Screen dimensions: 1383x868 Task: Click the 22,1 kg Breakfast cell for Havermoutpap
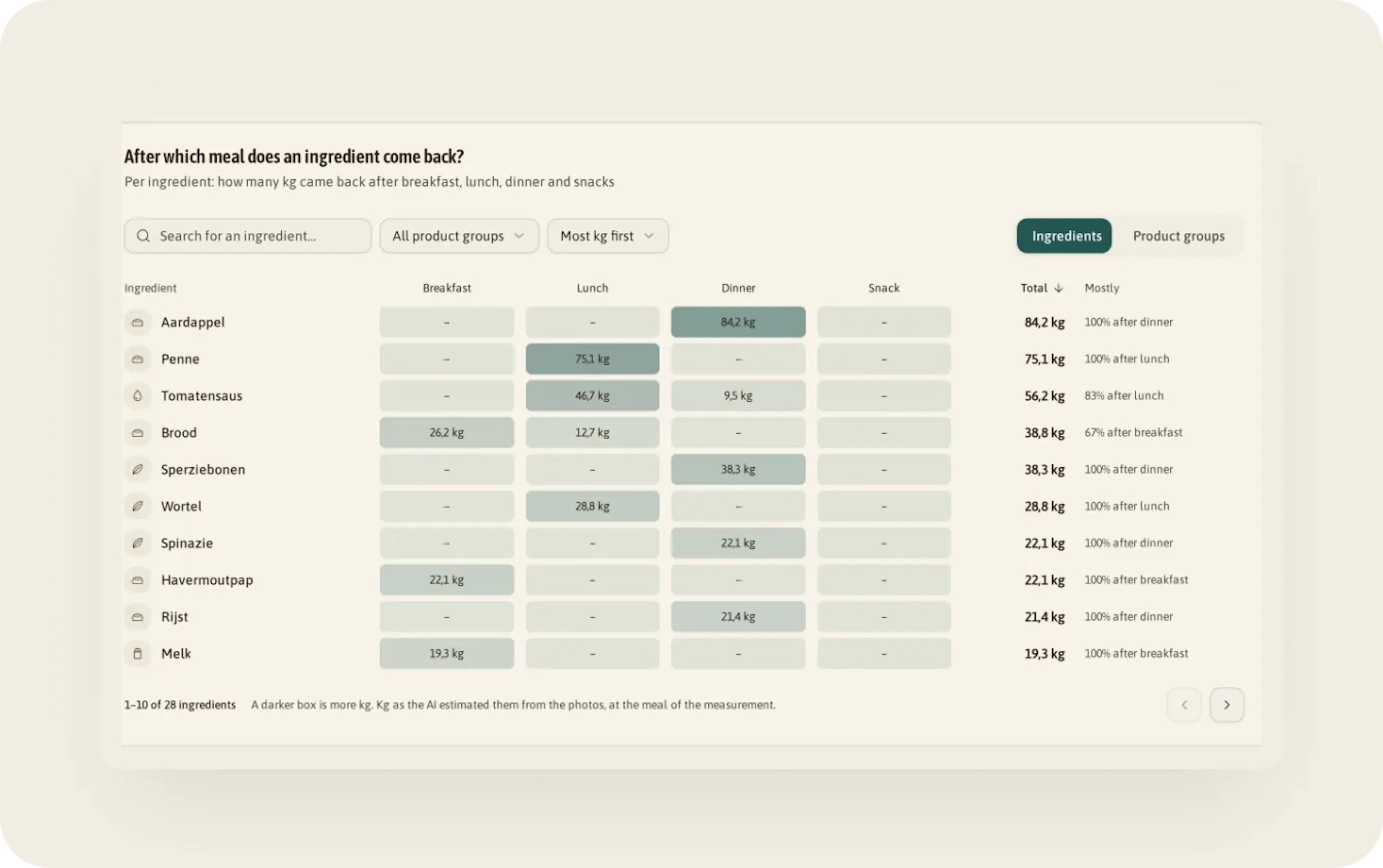pos(447,580)
